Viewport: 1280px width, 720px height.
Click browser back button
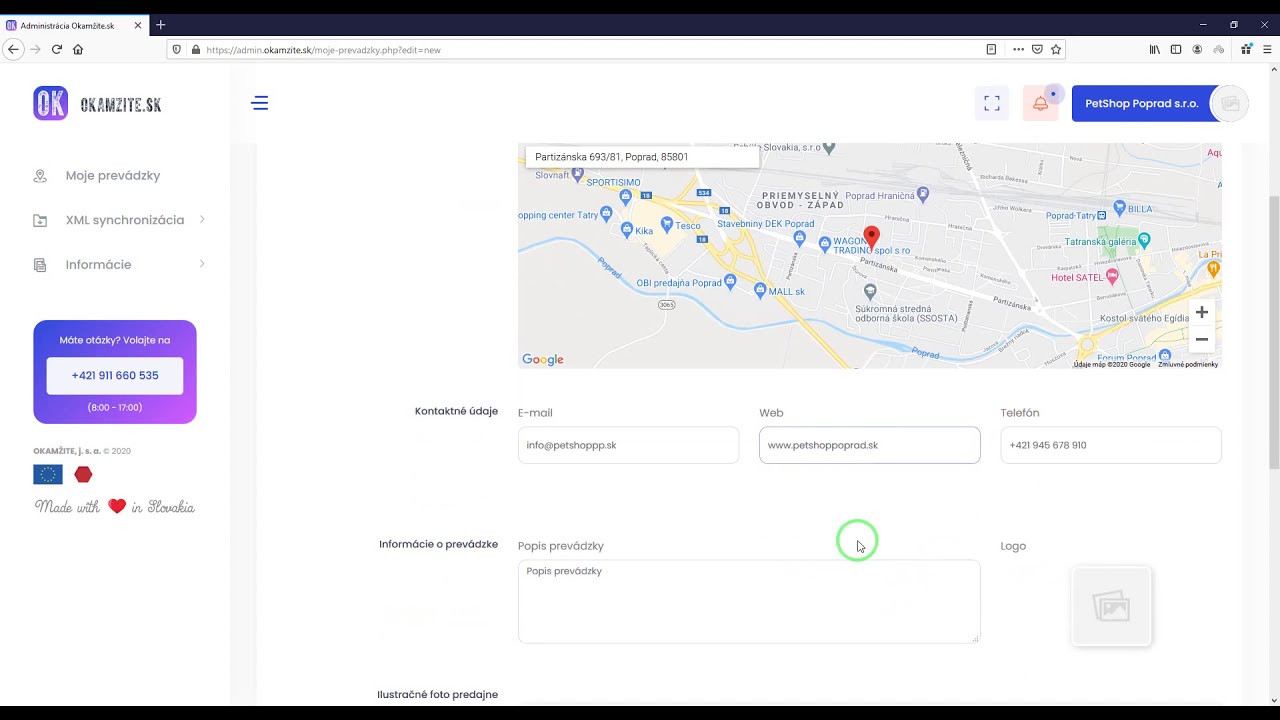[13, 49]
